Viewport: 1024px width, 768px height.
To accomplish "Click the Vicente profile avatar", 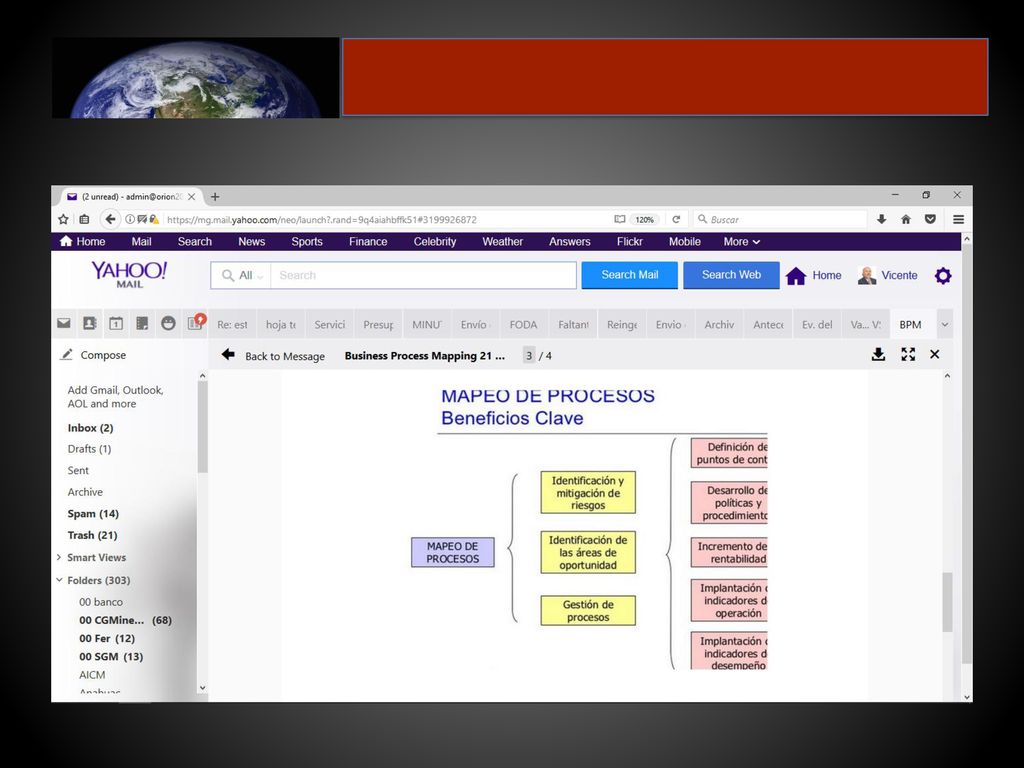I will tap(867, 276).
